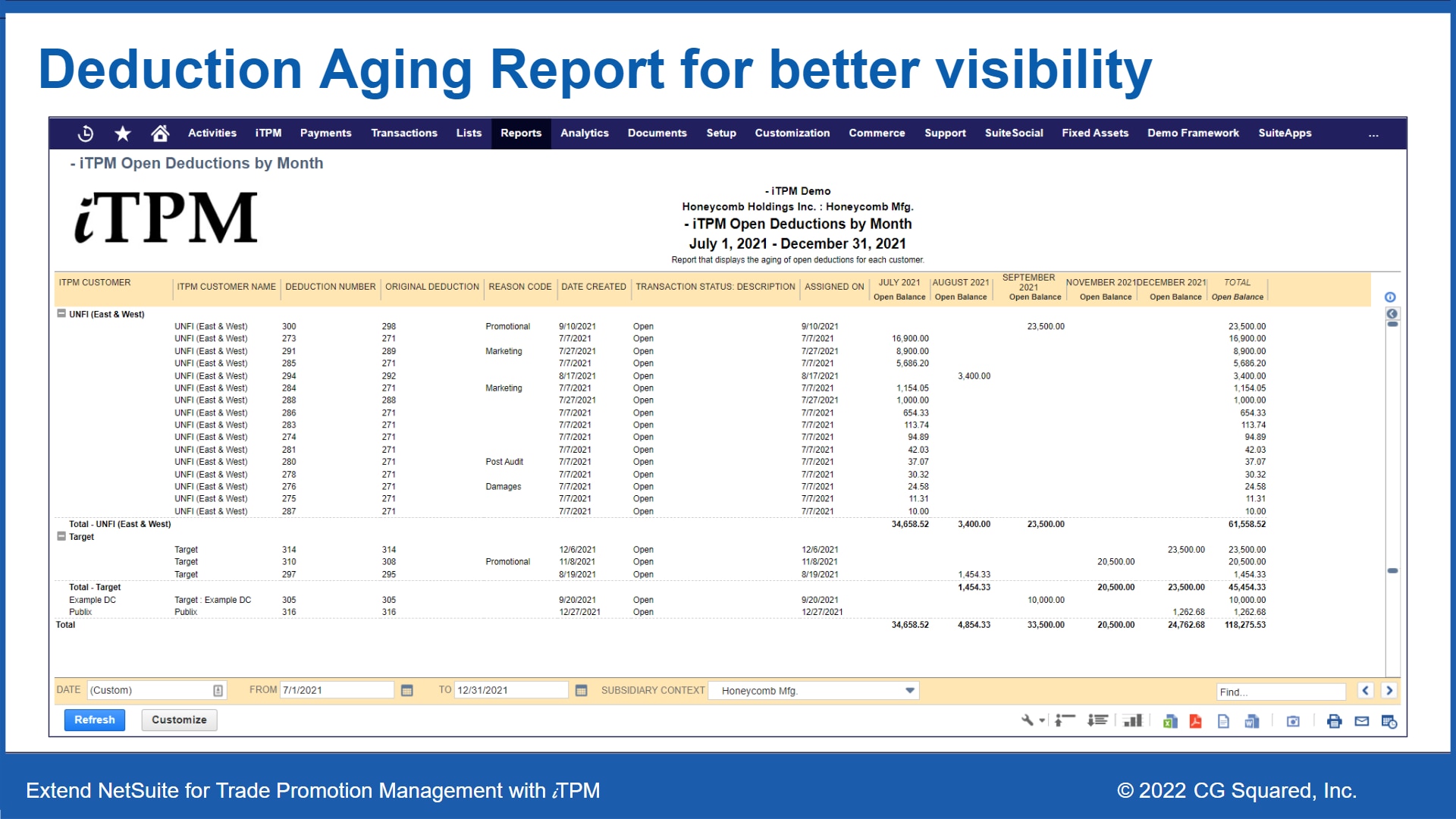Collapse the Target customer group

coord(61,536)
